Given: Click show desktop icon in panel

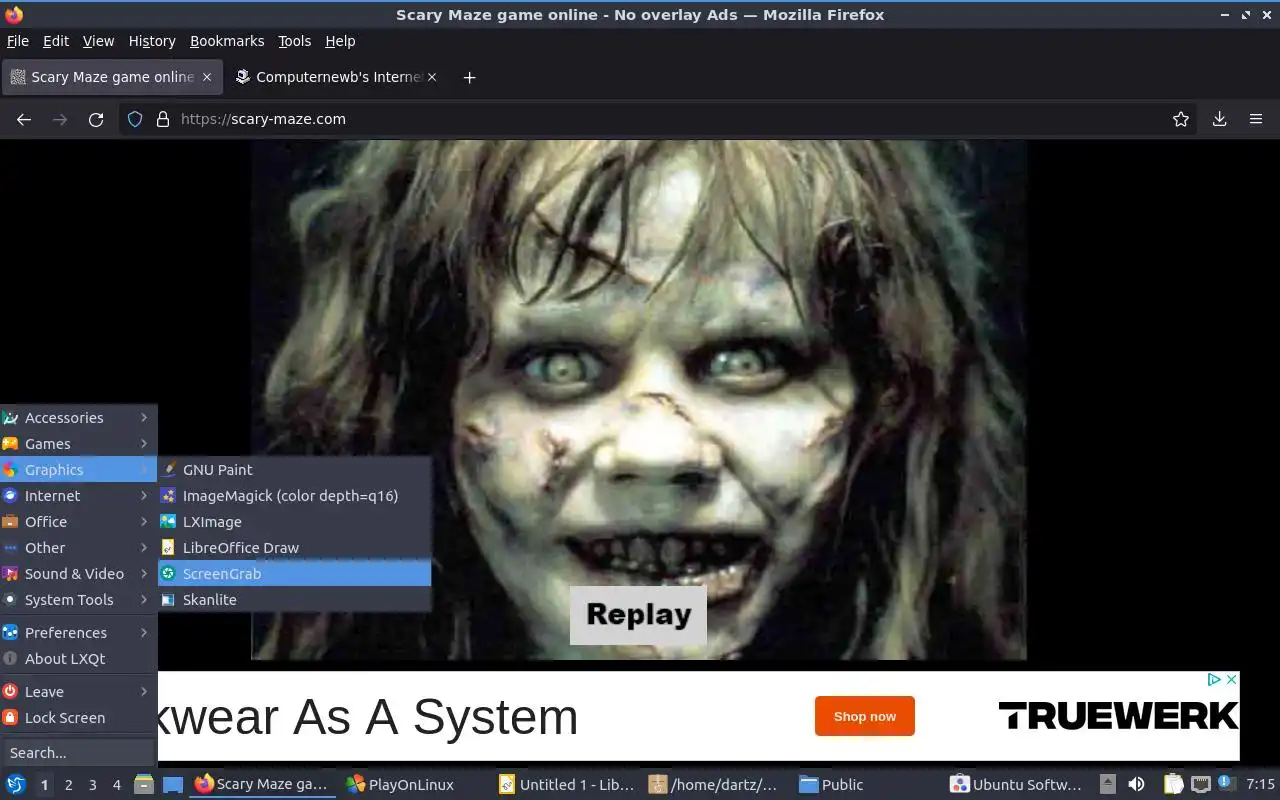Looking at the screenshot, I should (172, 785).
